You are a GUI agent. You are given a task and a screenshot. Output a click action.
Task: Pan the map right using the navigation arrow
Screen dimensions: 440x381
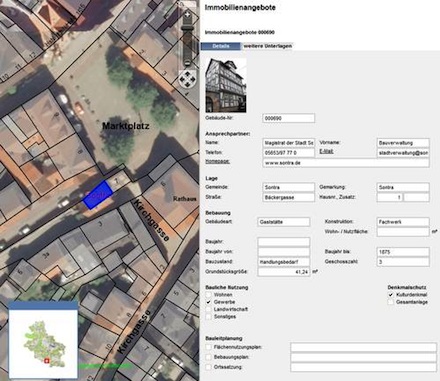tap(193, 79)
